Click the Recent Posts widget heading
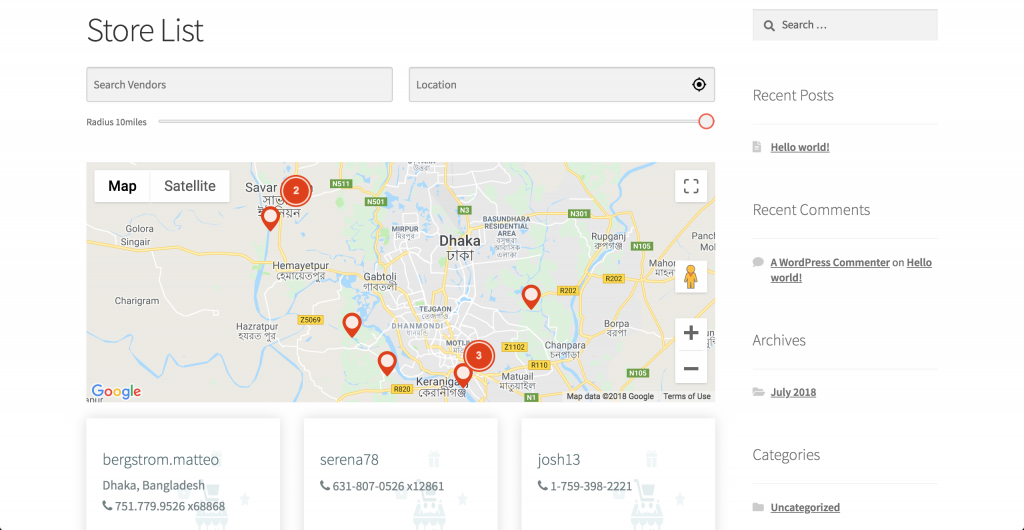 pyautogui.click(x=793, y=95)
